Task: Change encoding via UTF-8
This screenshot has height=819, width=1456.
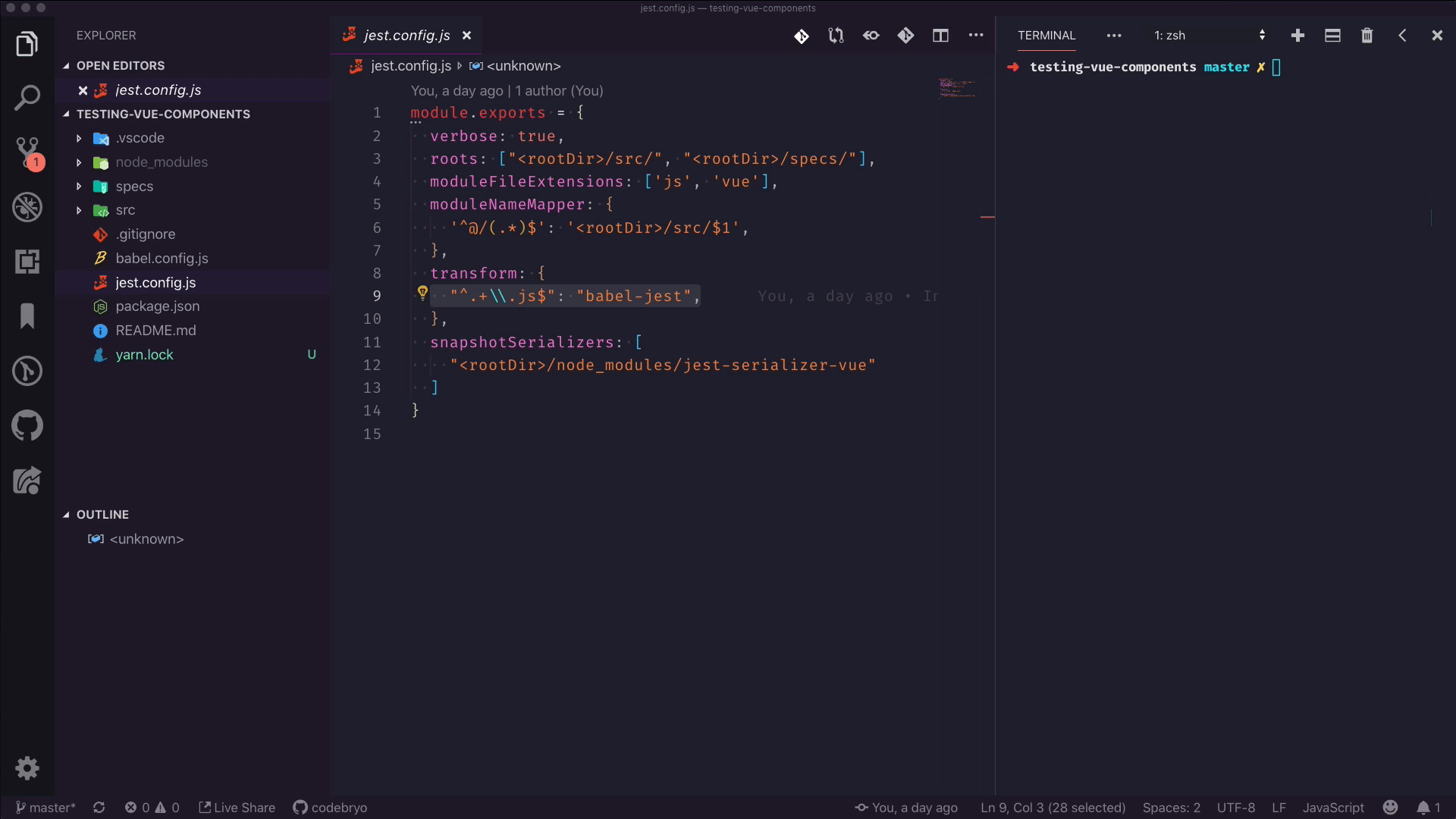Action: [1236, 808]
